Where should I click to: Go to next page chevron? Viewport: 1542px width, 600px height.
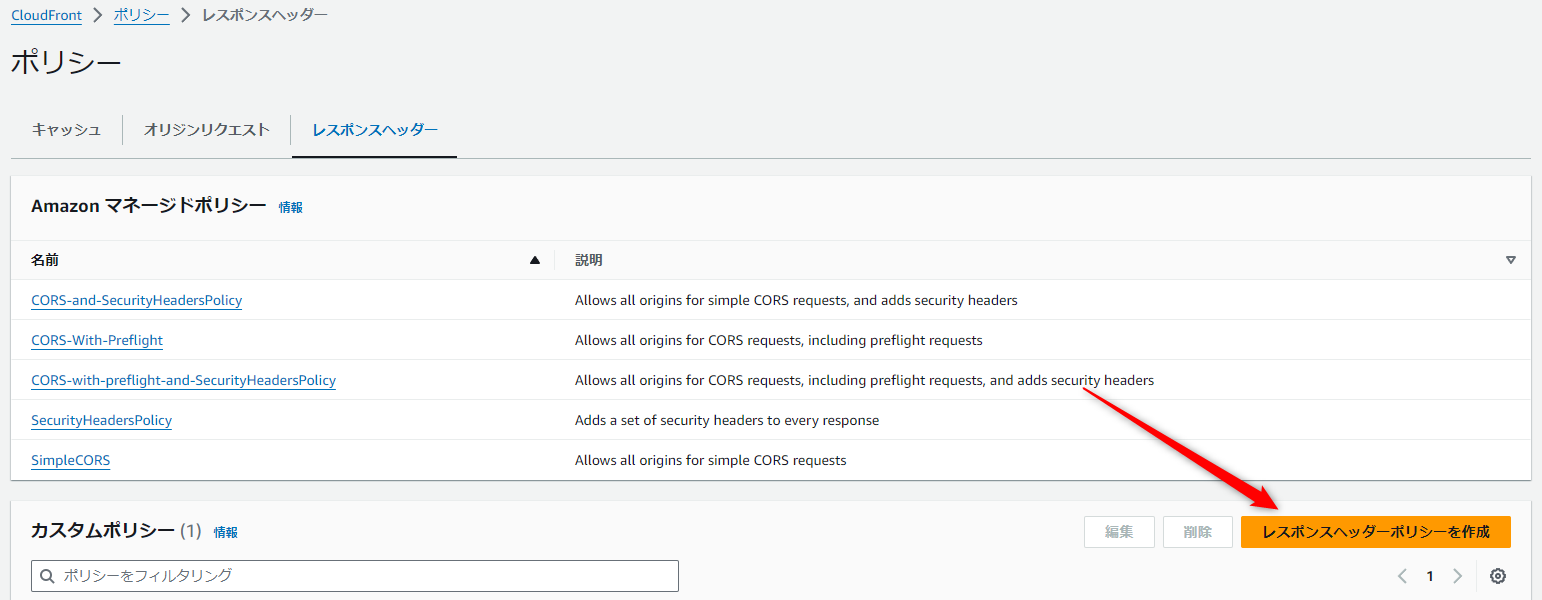click(1457, 576)
